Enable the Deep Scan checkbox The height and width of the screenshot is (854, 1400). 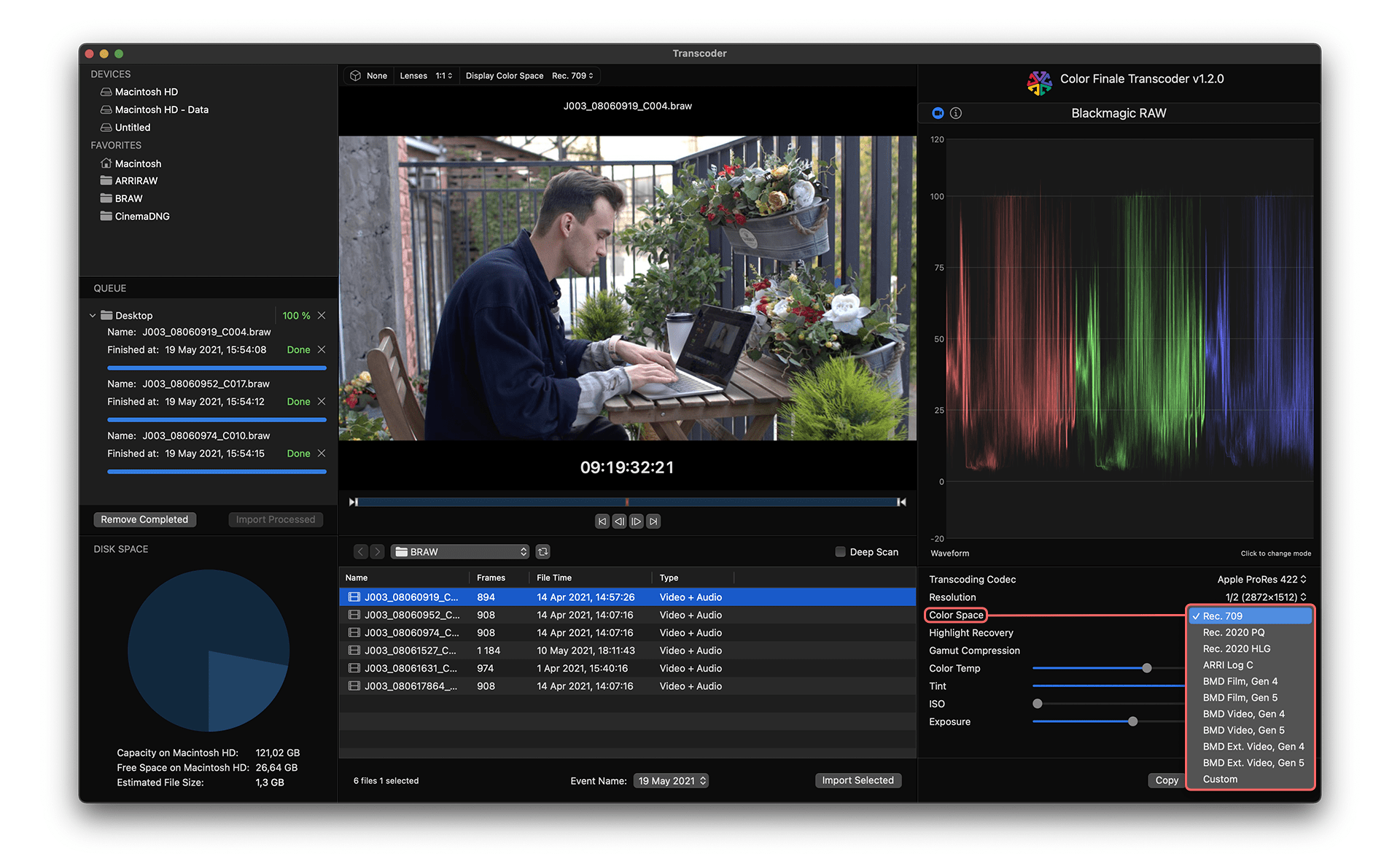tap(840, 552)
